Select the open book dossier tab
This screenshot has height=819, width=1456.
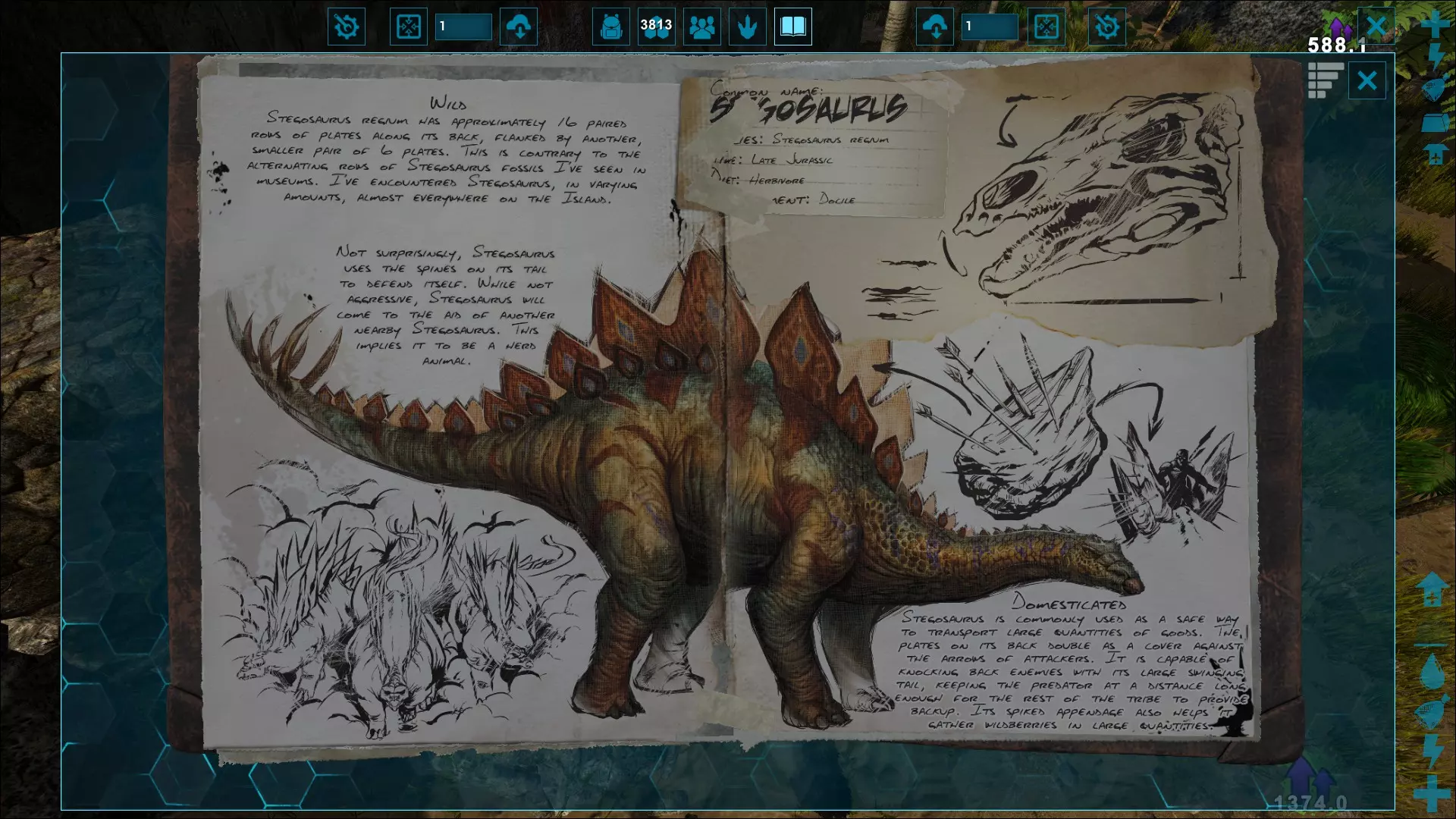[793, 27]
